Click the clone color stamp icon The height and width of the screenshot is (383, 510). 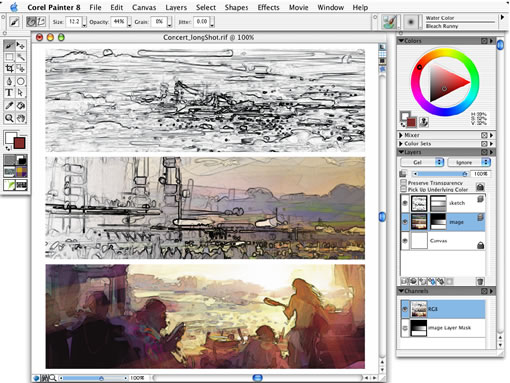424,122
